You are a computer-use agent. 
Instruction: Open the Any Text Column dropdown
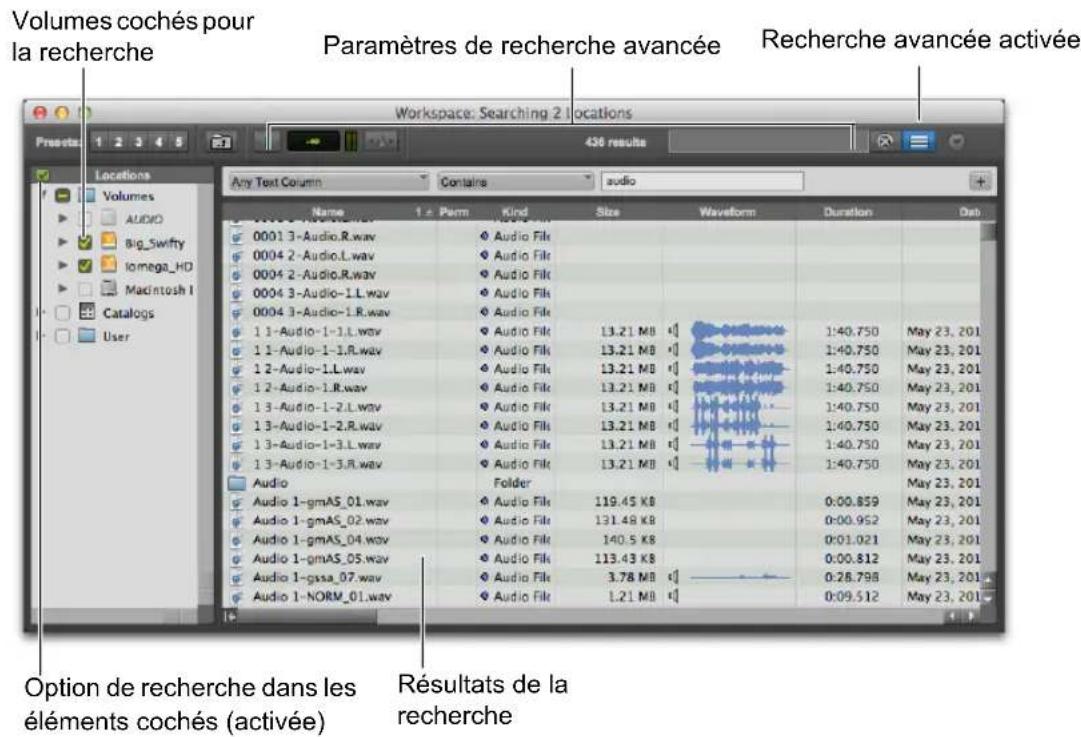pyautogui.click(x=329, y=181)
